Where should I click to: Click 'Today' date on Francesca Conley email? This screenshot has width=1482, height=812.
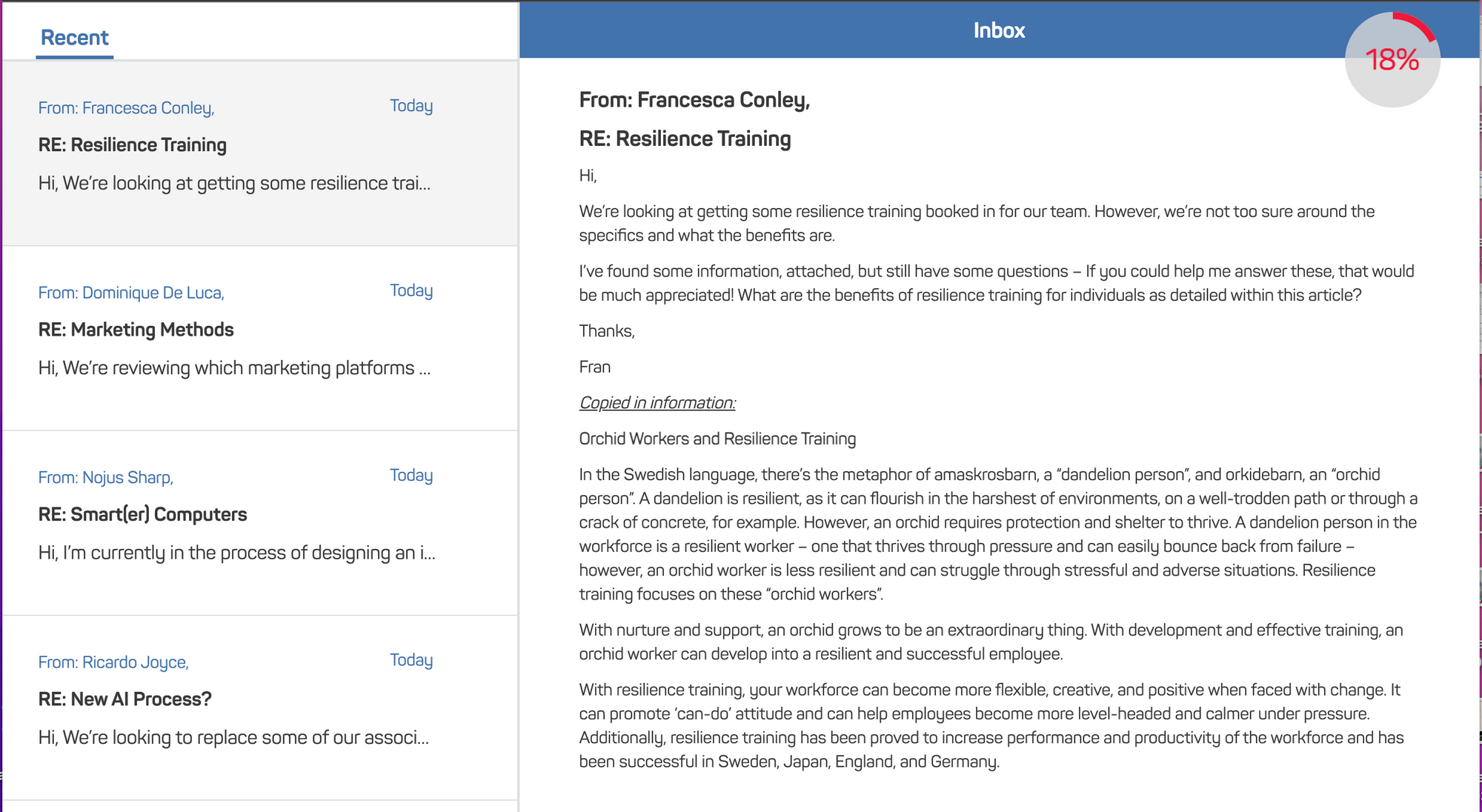[411, 106]
